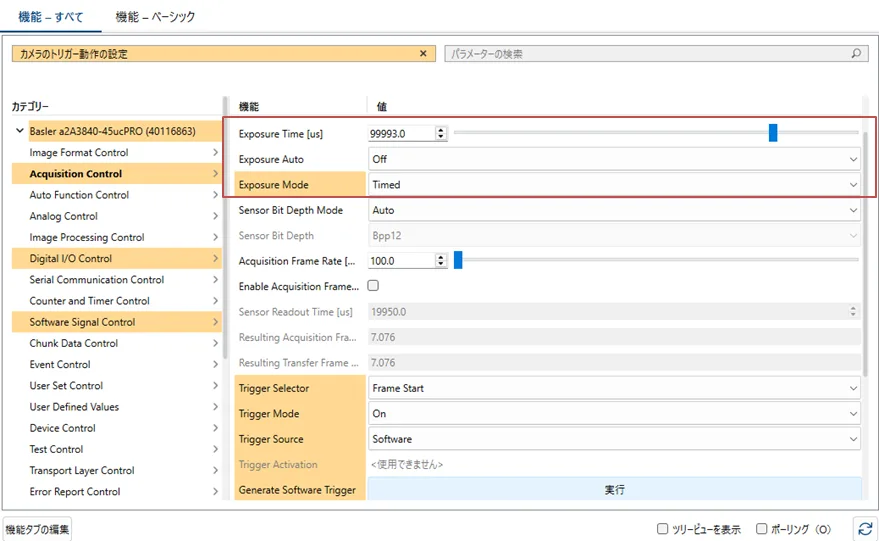Screen dimensions: 879x541
Task: Open the Exposure Auto dropdown
Action: (x=614, y=159)
